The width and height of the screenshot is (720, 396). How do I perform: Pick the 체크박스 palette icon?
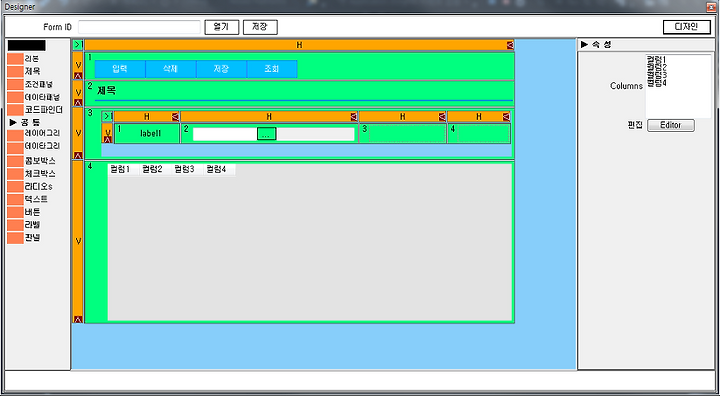click(15, 174)
